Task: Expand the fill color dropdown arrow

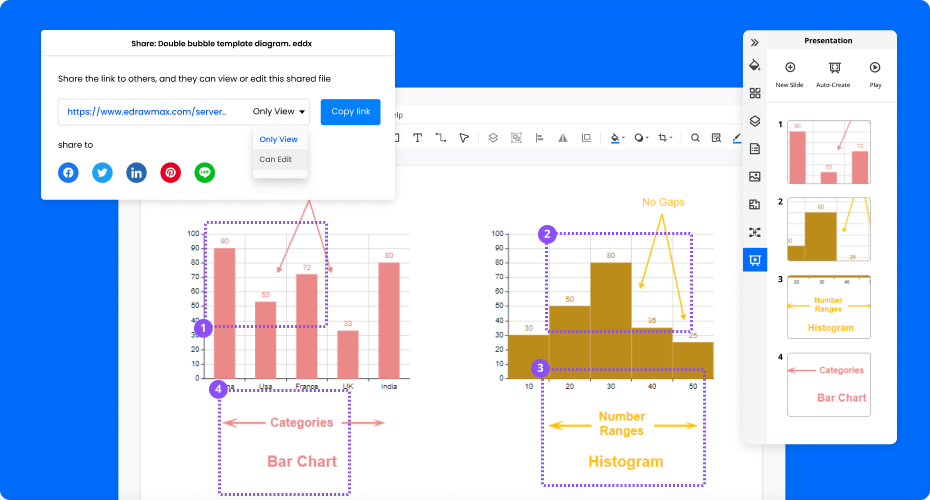Action: (625, 138)
